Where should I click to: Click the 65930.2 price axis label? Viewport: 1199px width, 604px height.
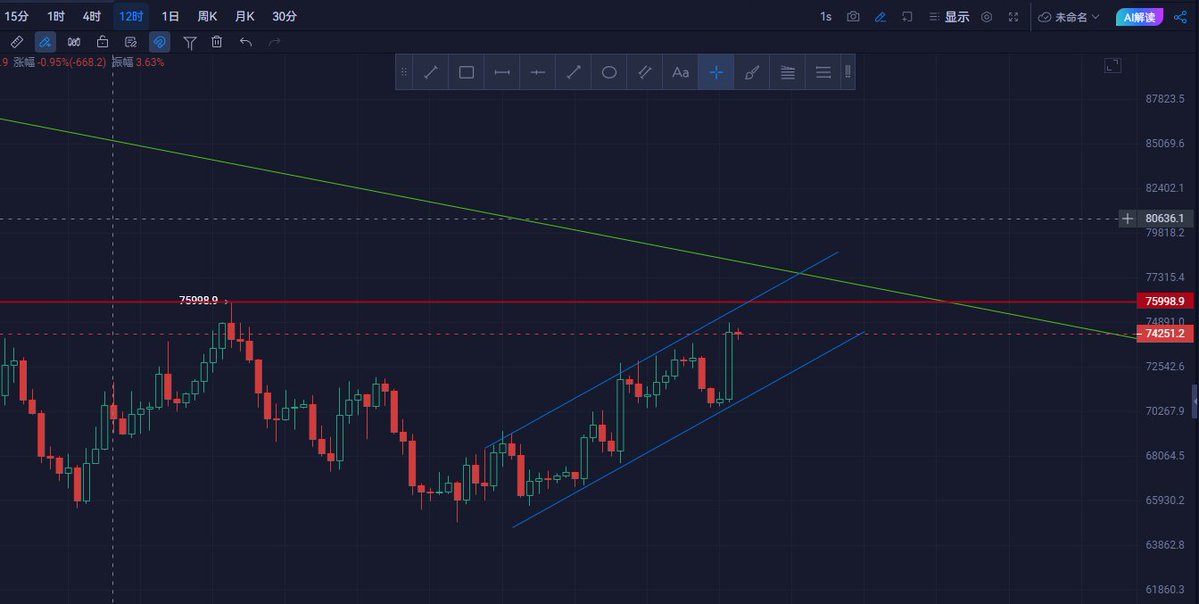pos(1165,500)
